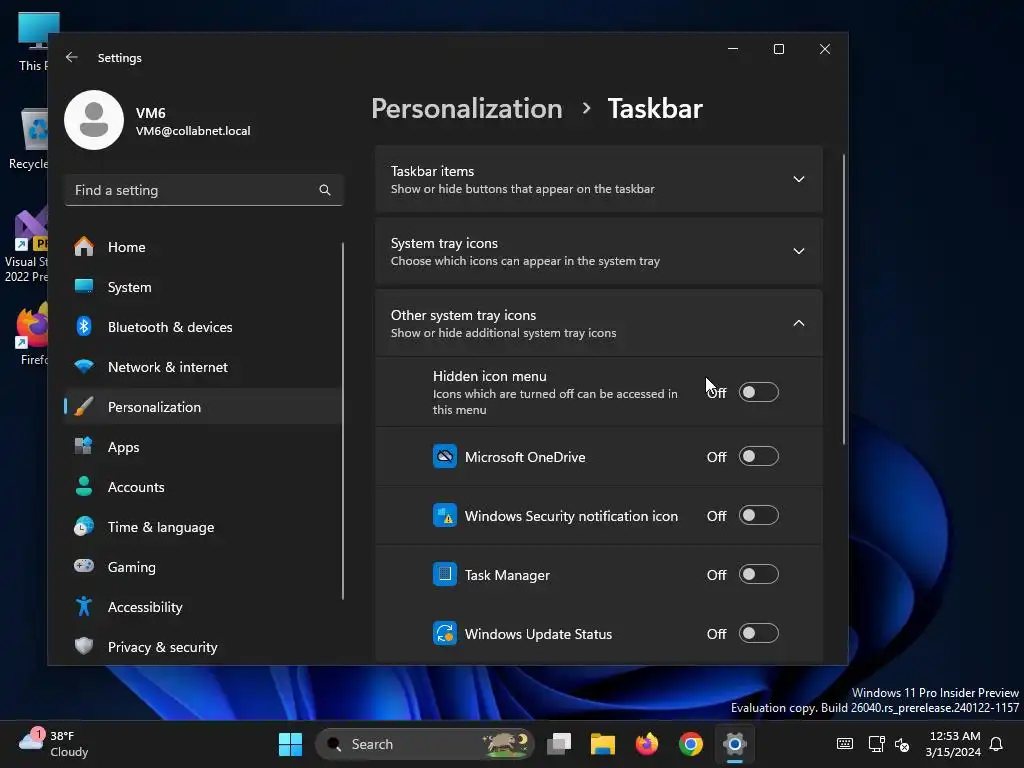Go to Home in Settings sidebar
This screenshot has height=768, width=1024.
(202, 247)
